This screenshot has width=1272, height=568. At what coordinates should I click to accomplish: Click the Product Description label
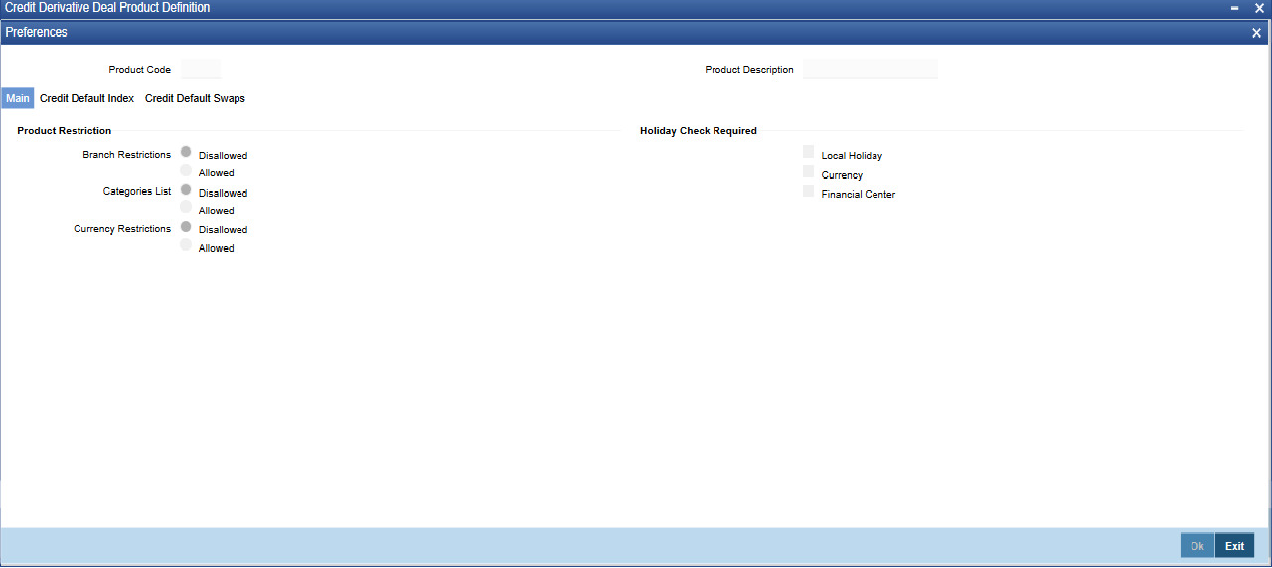[x=750, y=70]
